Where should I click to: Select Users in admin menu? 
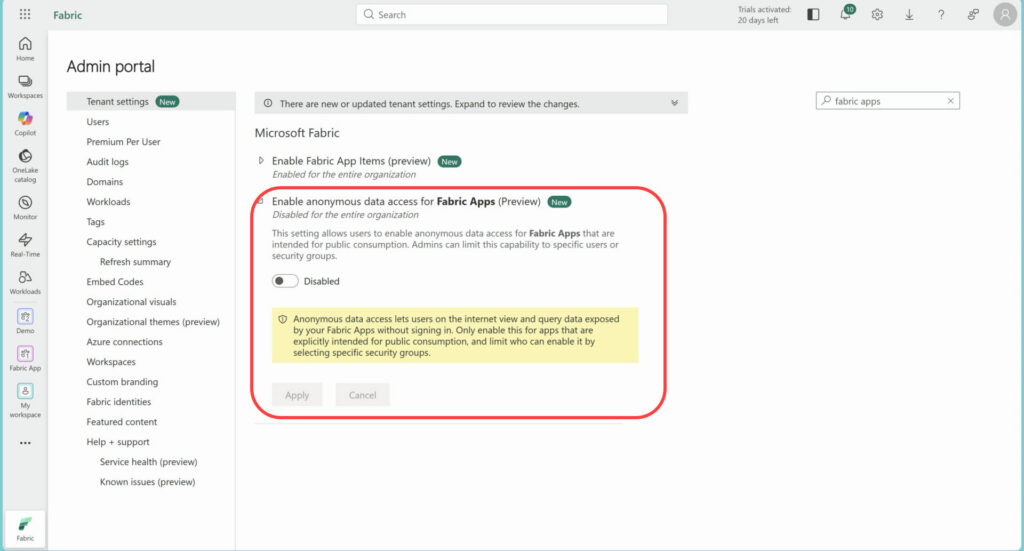point(97,121)
